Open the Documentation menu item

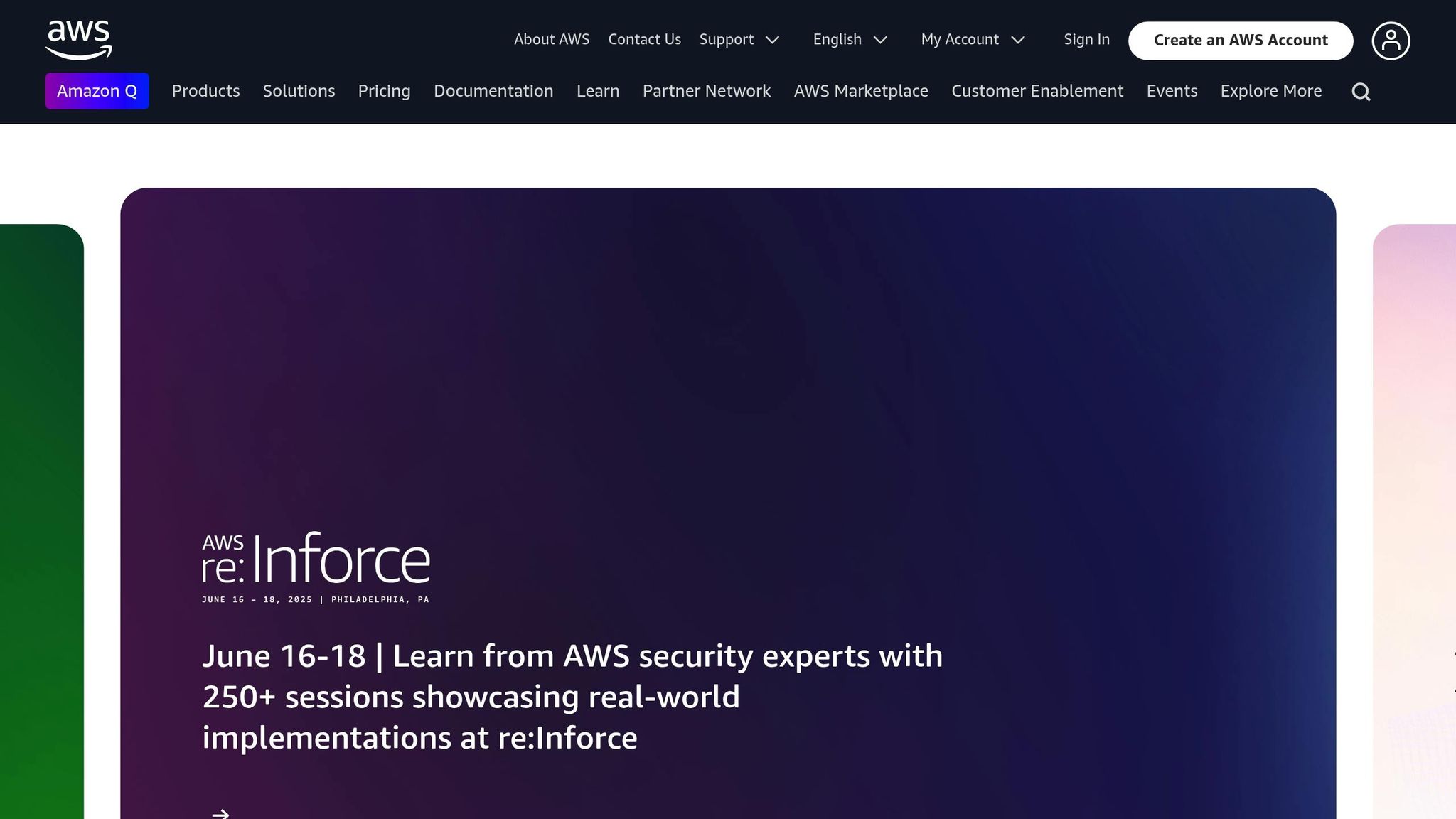click(x=493, y=91)
